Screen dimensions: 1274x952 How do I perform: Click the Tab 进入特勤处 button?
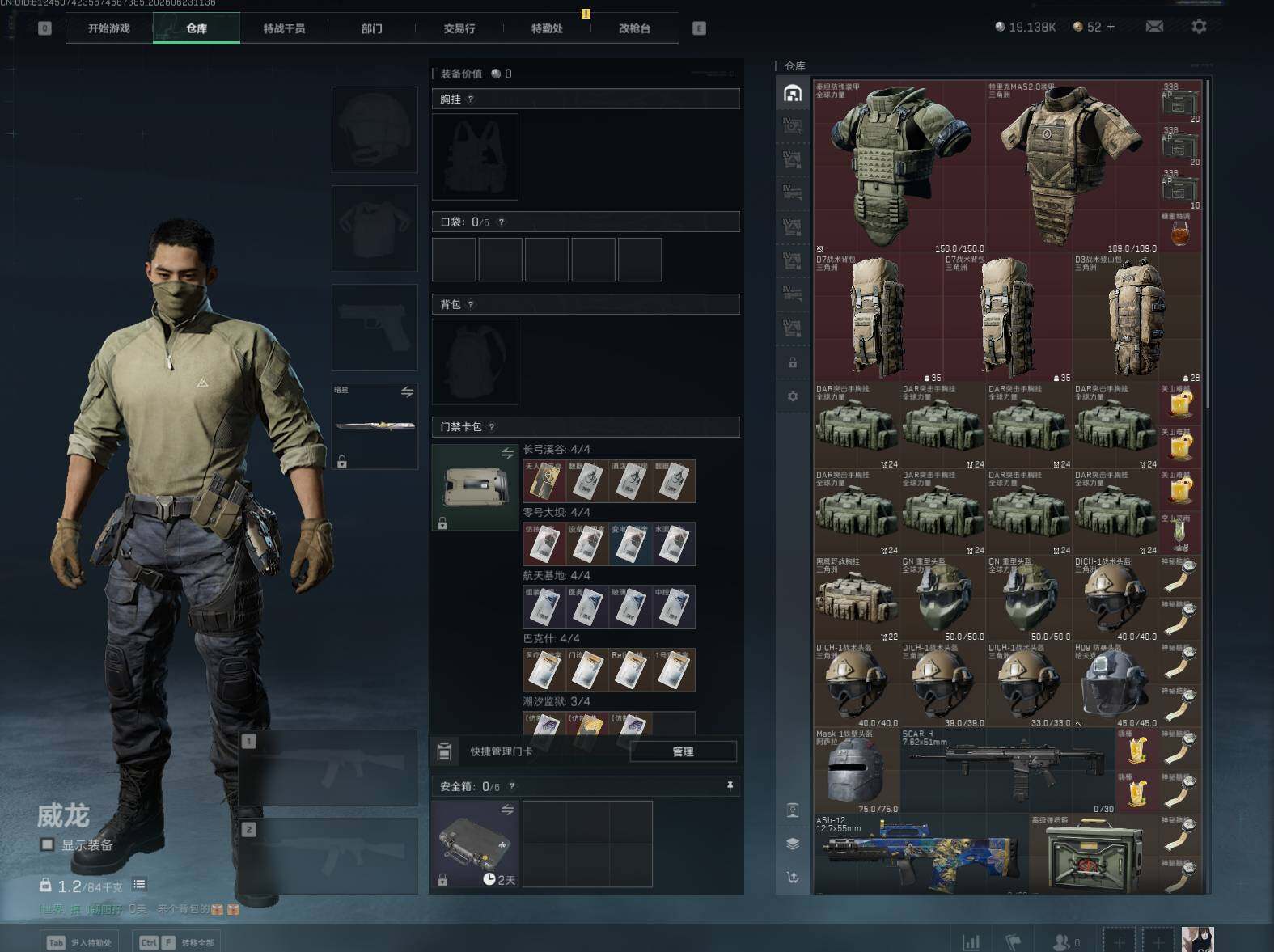point(79,942)
